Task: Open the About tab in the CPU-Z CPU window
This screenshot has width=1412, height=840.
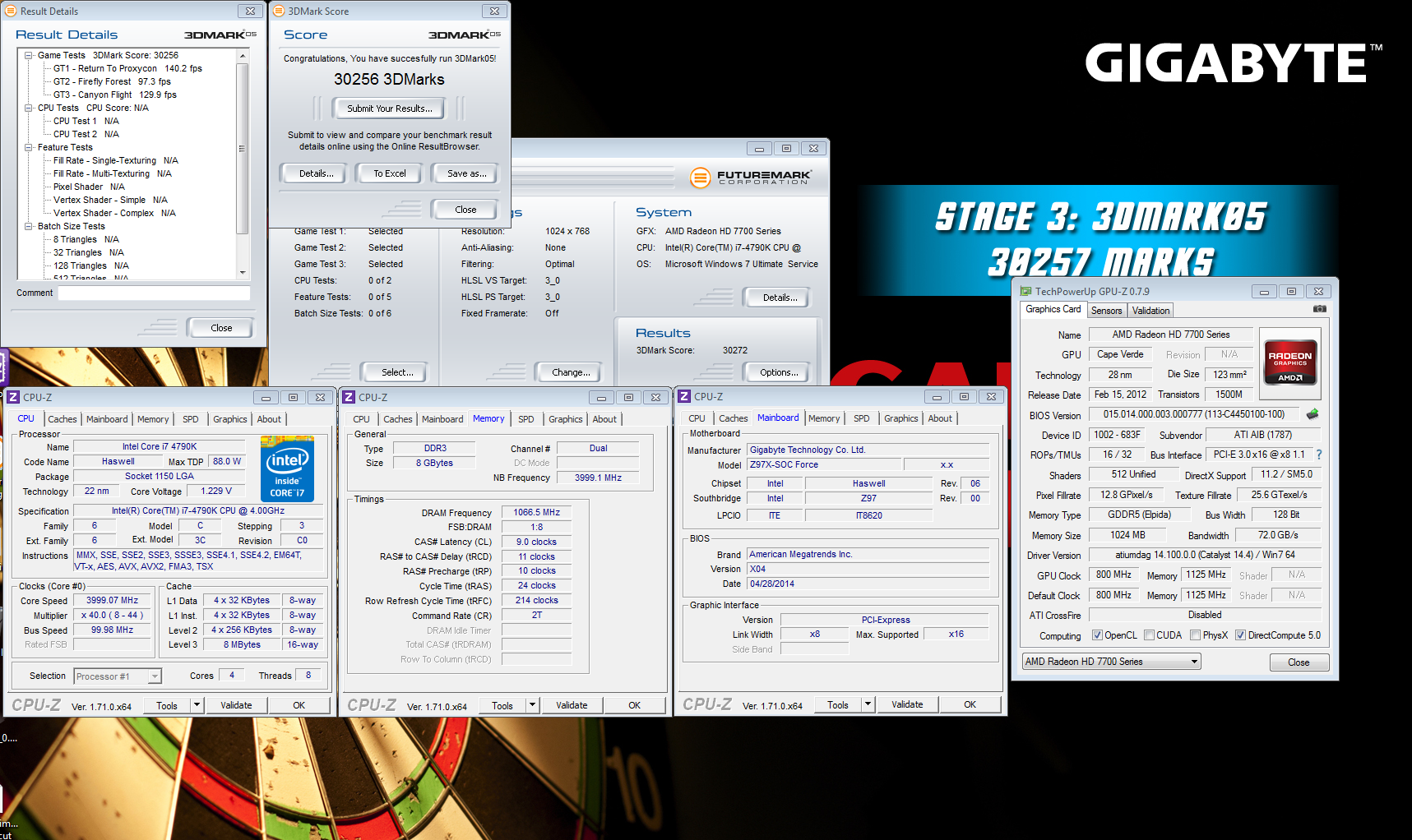Action: (x=269, y=419)
